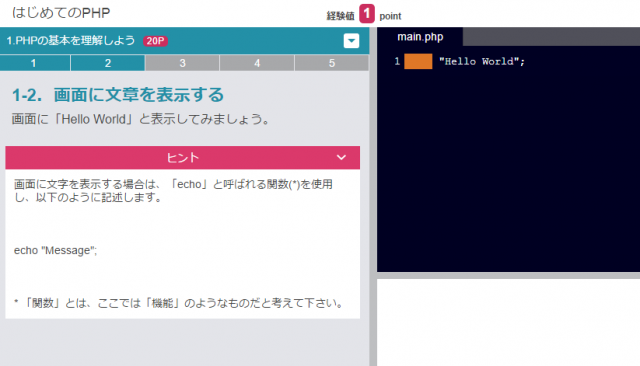
Task: Go to lesson step 3 tab
Action: [x=182, y=63]
